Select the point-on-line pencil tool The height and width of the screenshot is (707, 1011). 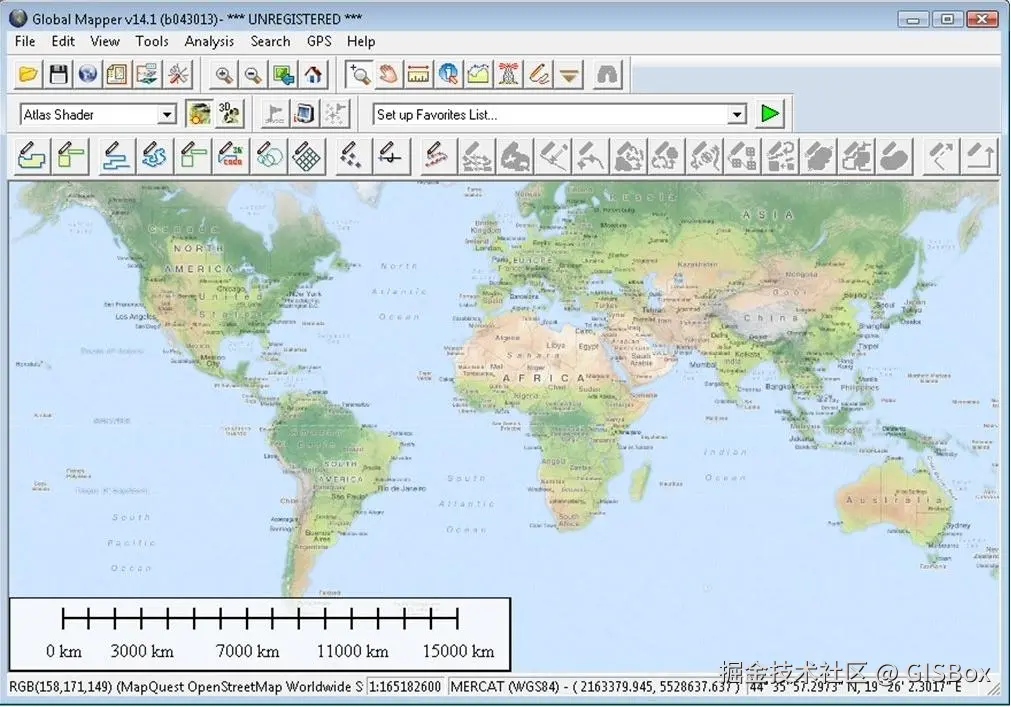point(391,157)
